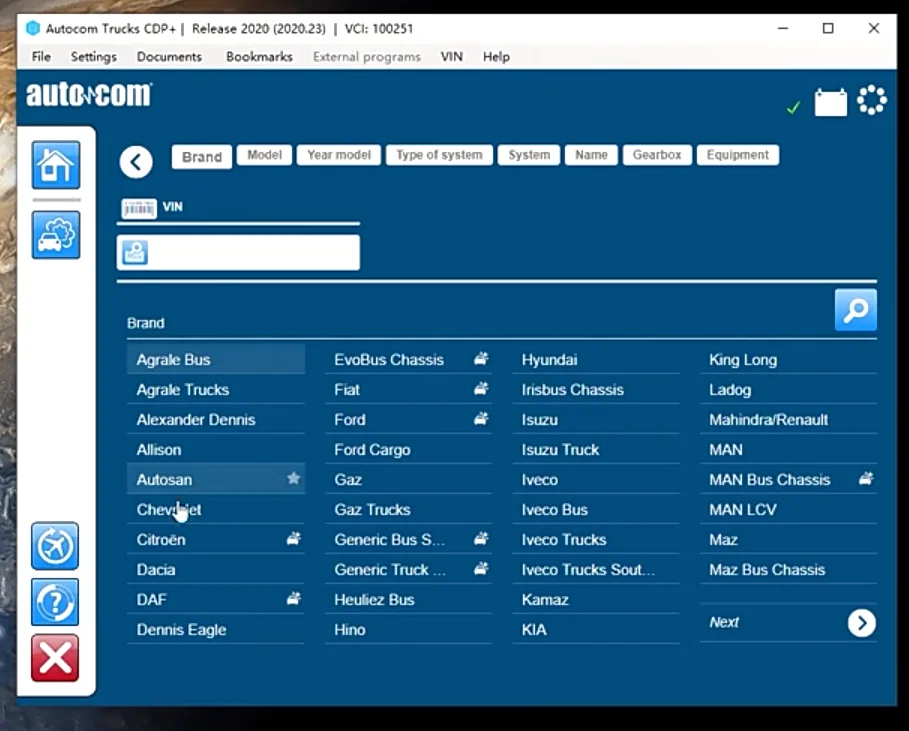The width and height of the screenshot is (909, 731).
Task: Select the Name step tab
Action: [591, 155]
